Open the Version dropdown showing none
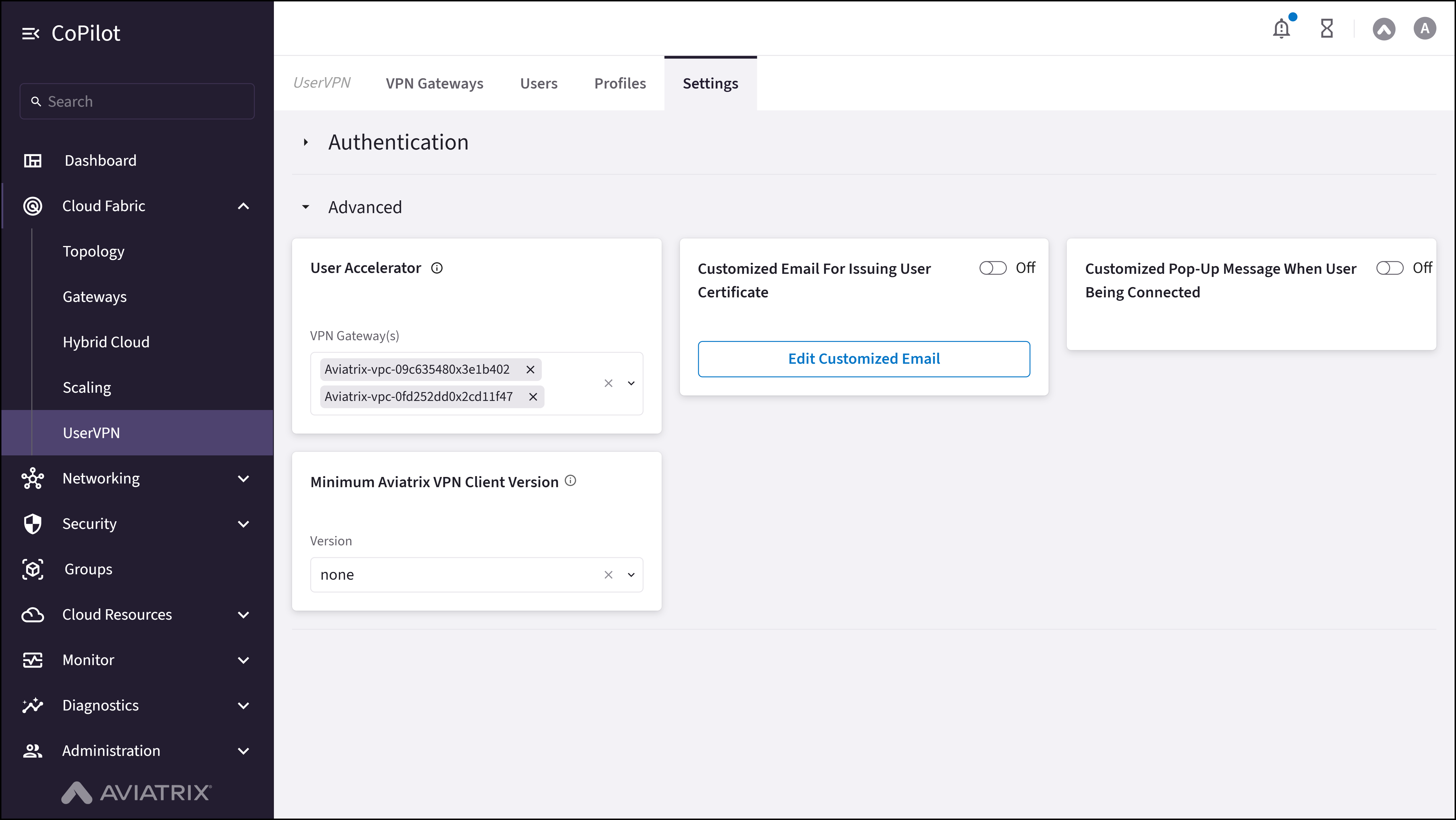 pyautogui.click(x=631, y=574)
